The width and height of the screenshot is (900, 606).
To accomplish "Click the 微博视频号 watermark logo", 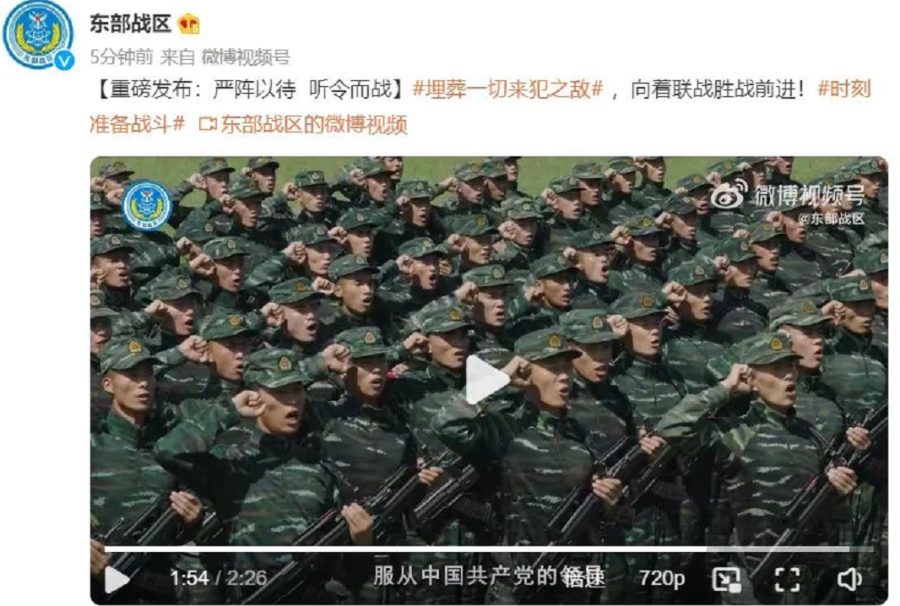I will coord(788,195).
